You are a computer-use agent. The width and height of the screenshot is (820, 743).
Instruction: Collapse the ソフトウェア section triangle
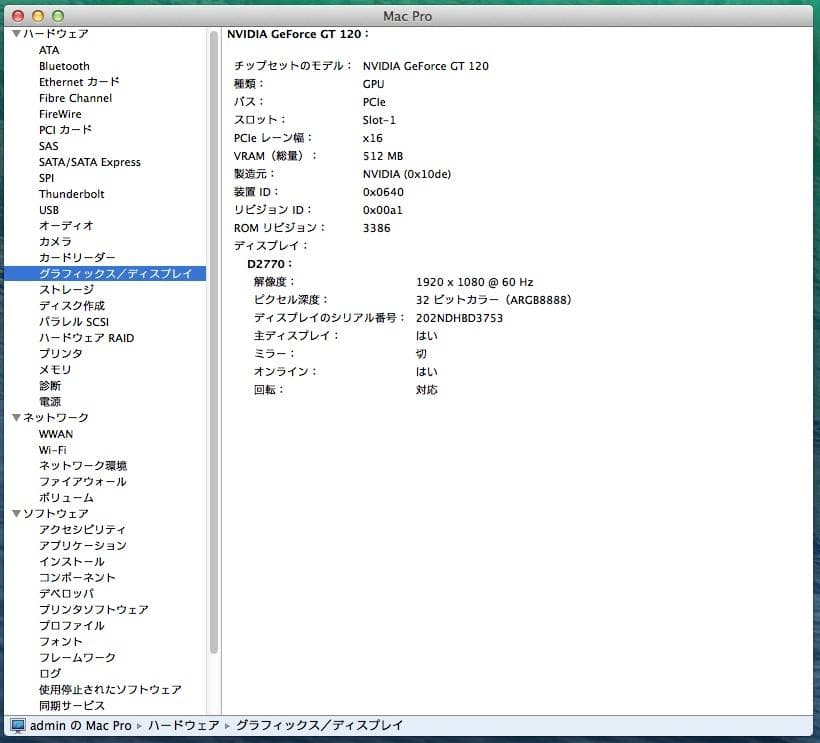pyautogui.click(x=15, y=514)
